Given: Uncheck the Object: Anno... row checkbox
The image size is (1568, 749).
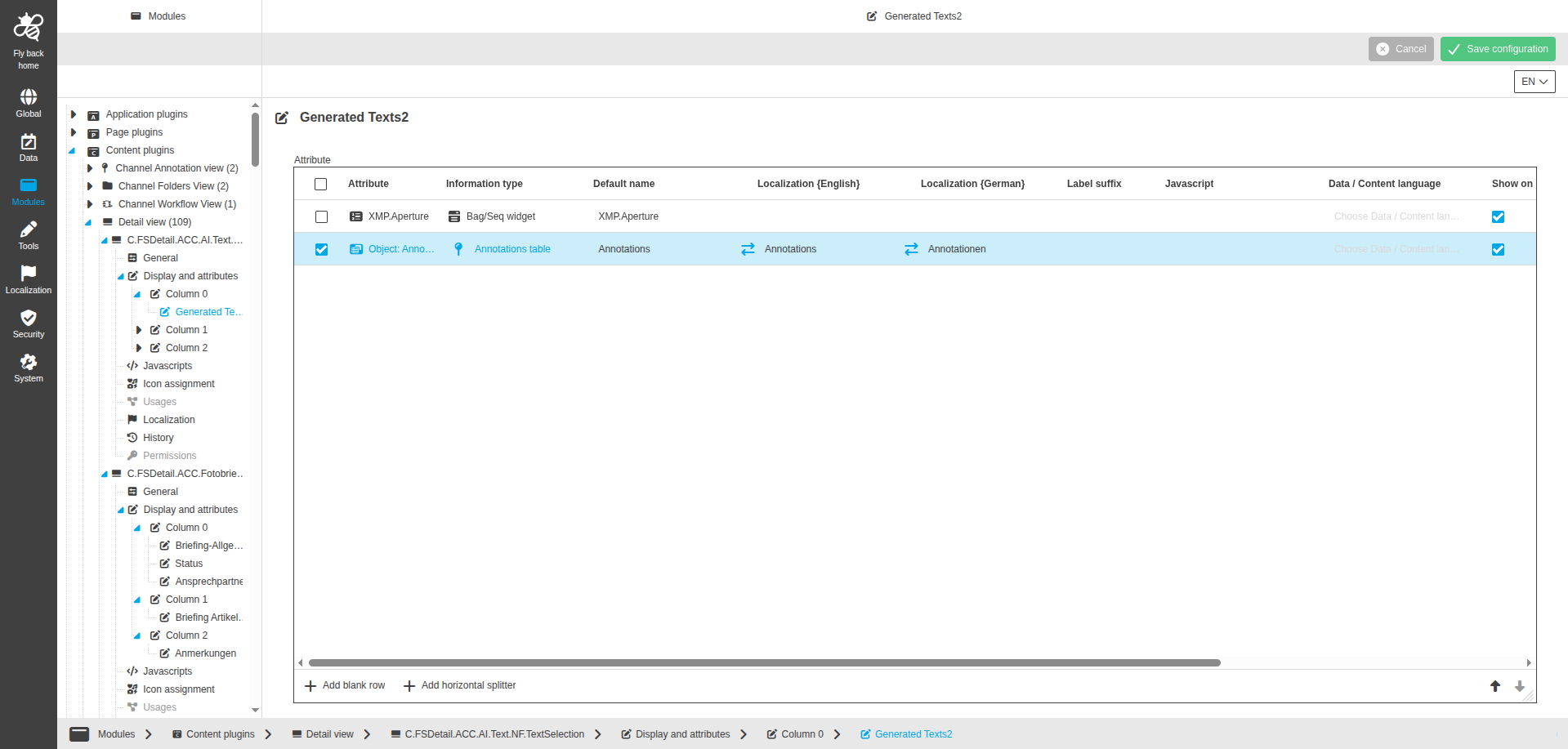Looking at the screenshot, I should [321, 249].
